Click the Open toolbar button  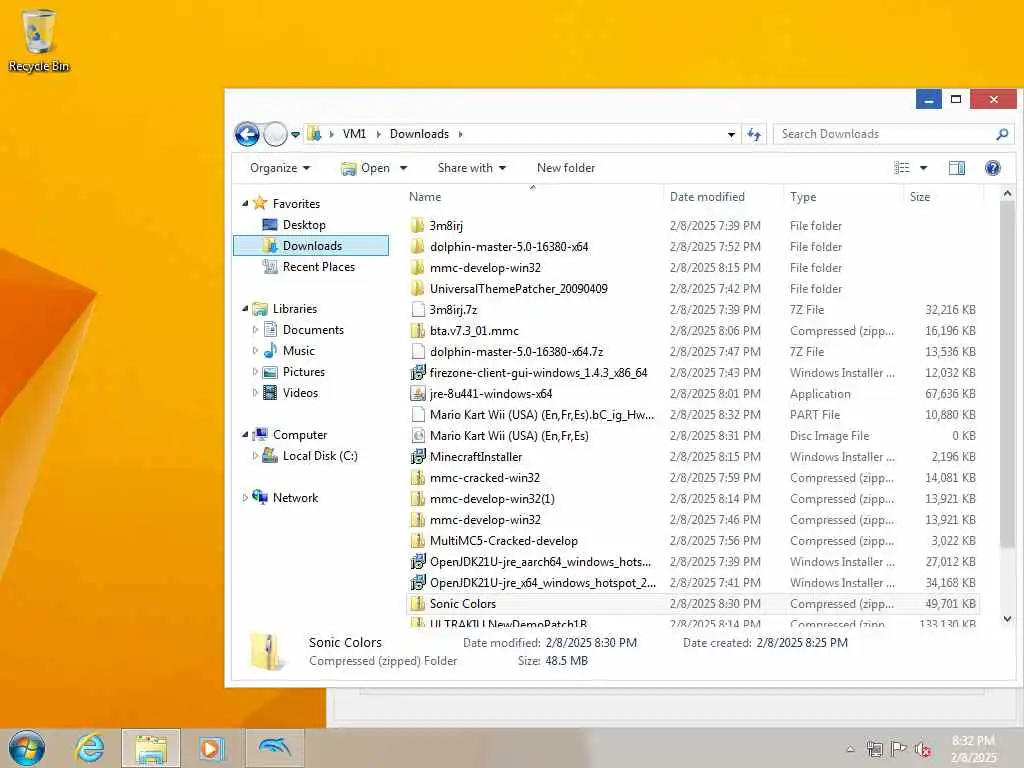(x=365, y=168)
